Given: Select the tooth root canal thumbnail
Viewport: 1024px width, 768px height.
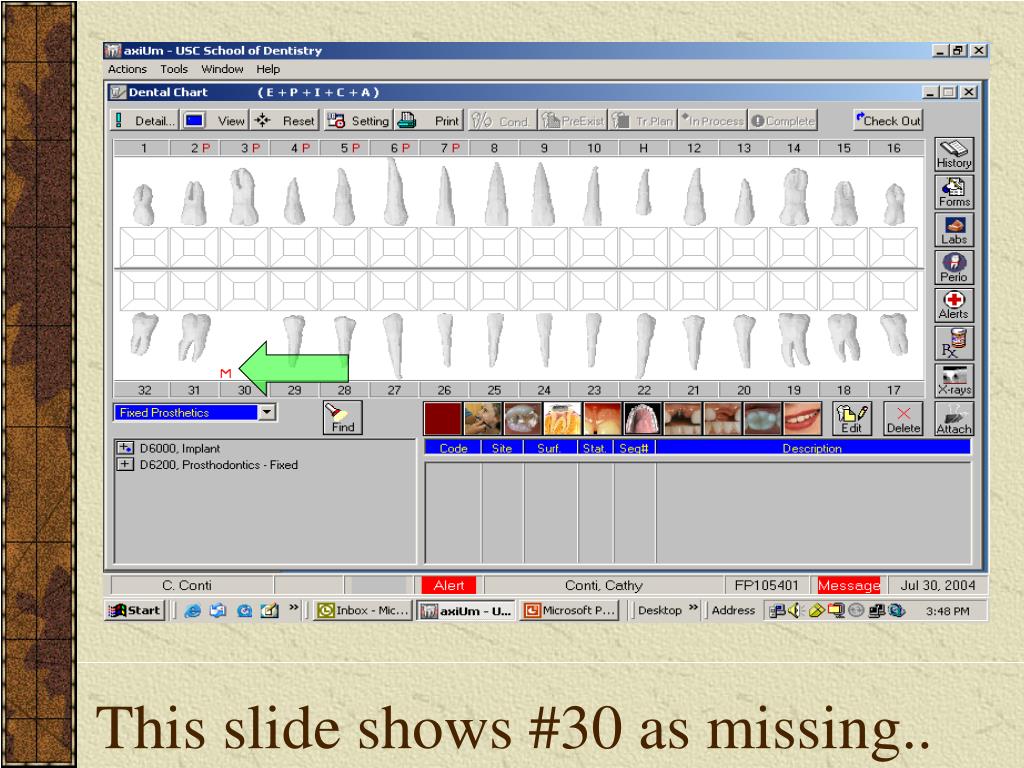Looking at the screenshot, I should (562, 419).
